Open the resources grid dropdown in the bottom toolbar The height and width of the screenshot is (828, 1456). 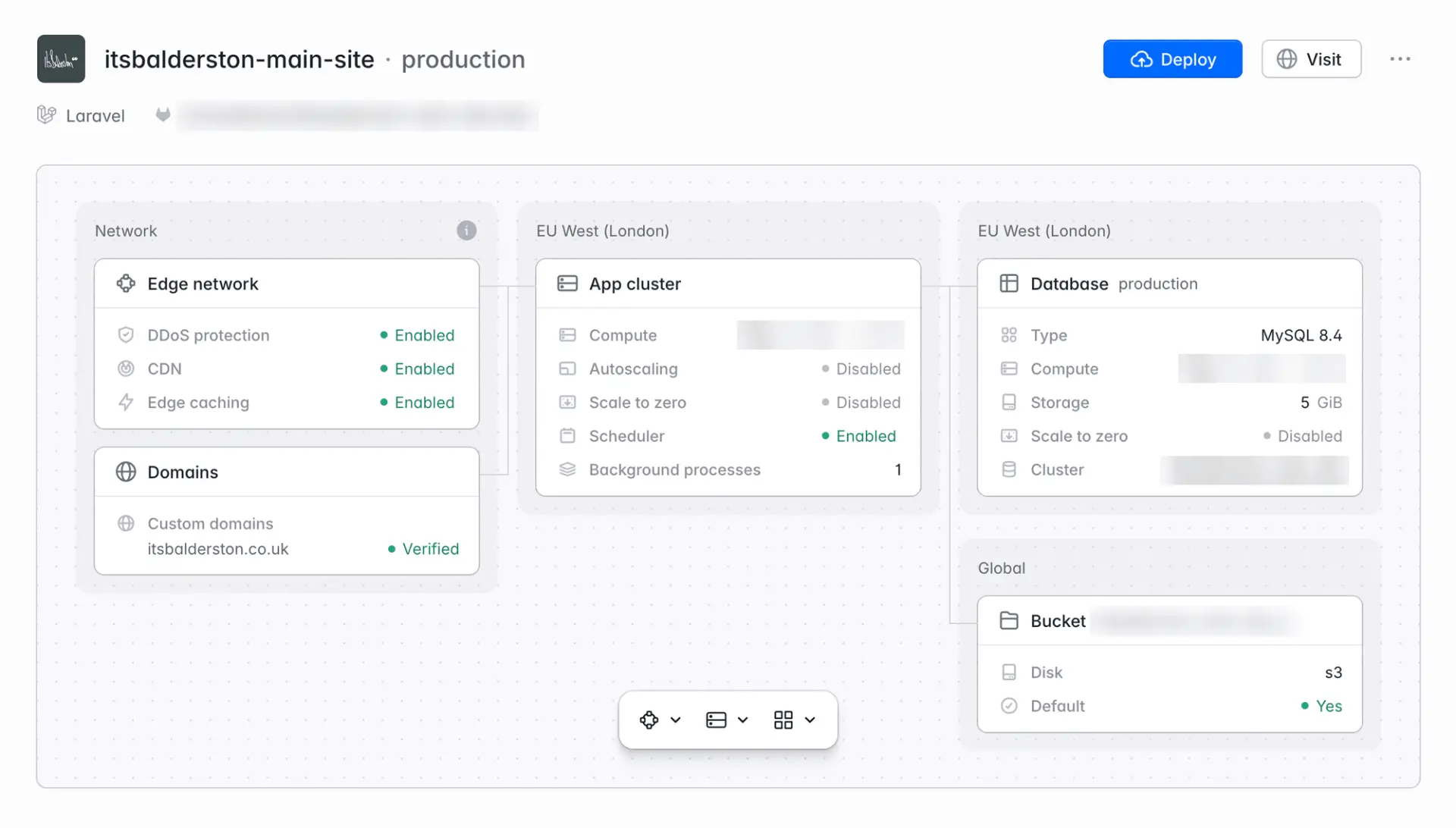[x=794, y=720]
